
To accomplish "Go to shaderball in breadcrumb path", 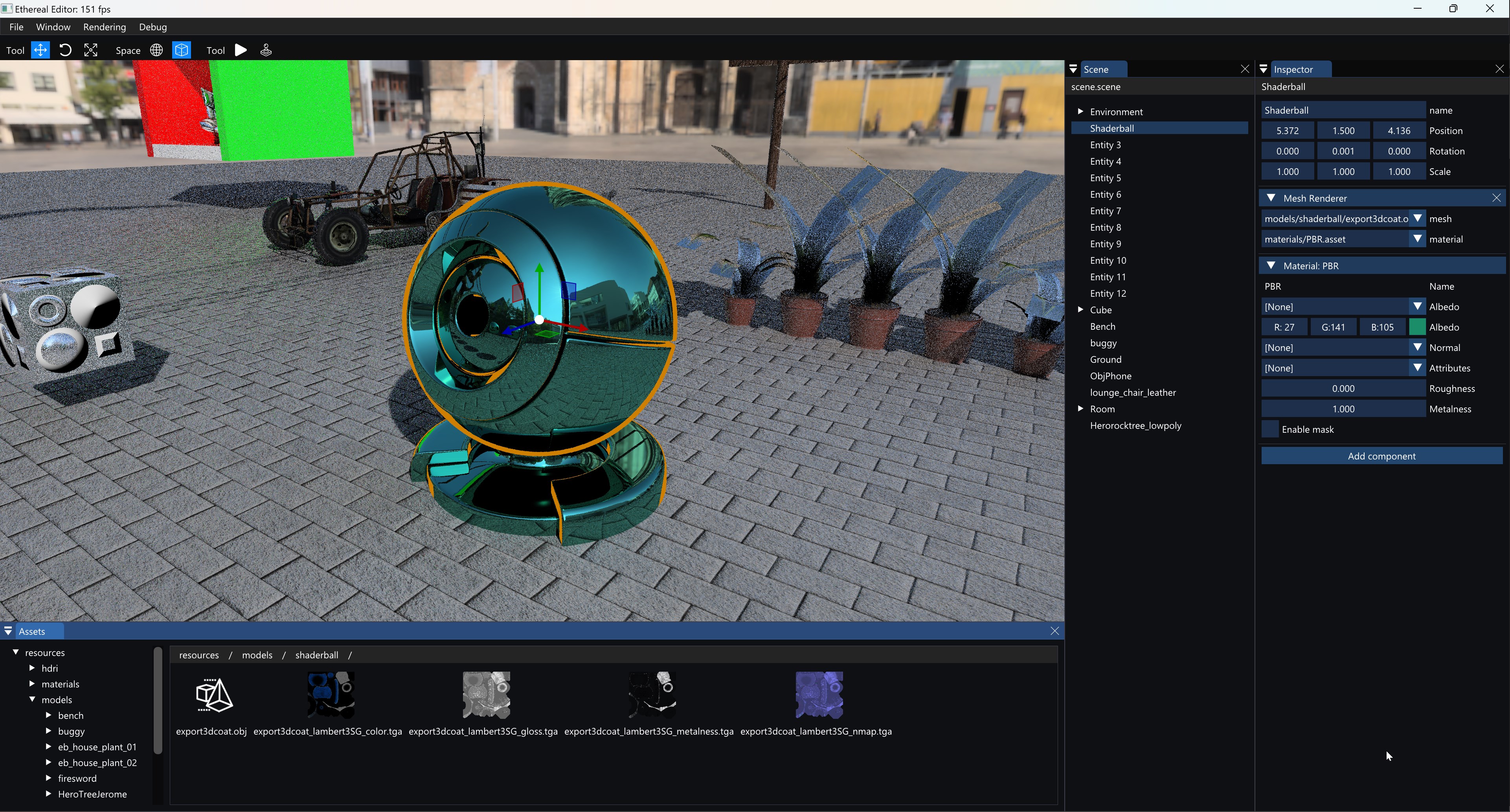I will [316, 655].
